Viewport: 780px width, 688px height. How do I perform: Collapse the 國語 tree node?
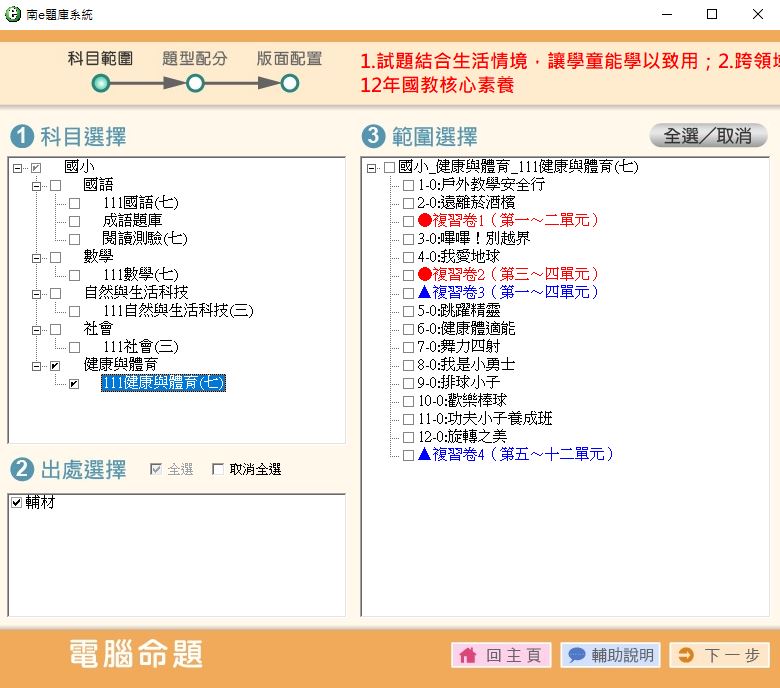(x=37, y=185)
